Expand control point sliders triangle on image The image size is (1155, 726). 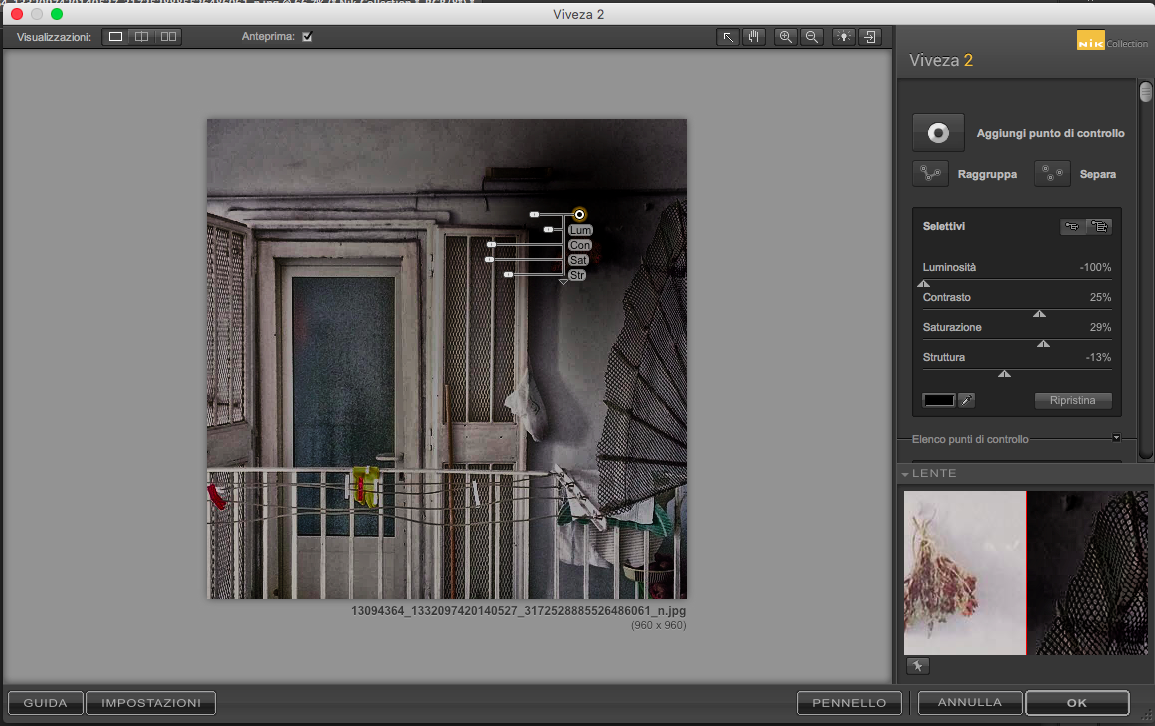click(x=563, y=284)
